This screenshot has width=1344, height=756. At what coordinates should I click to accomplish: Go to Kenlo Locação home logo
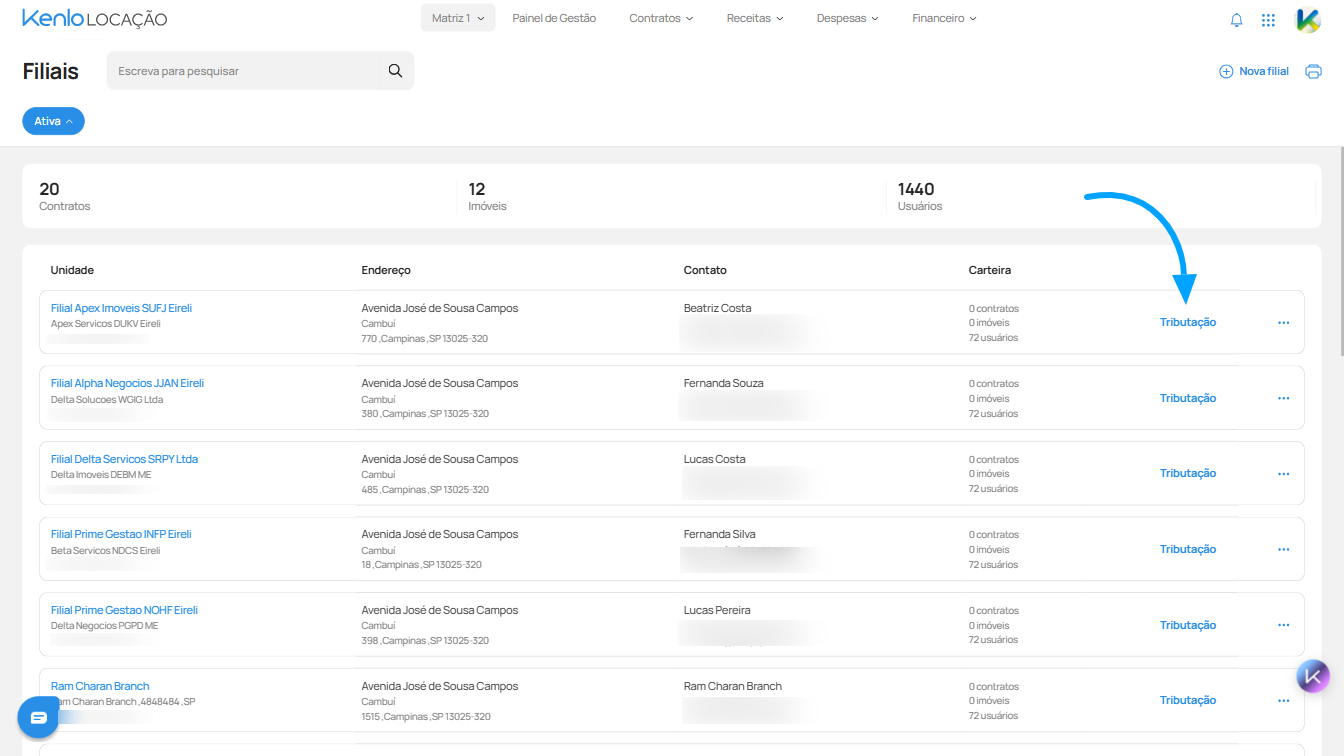(x=94, y=19)
